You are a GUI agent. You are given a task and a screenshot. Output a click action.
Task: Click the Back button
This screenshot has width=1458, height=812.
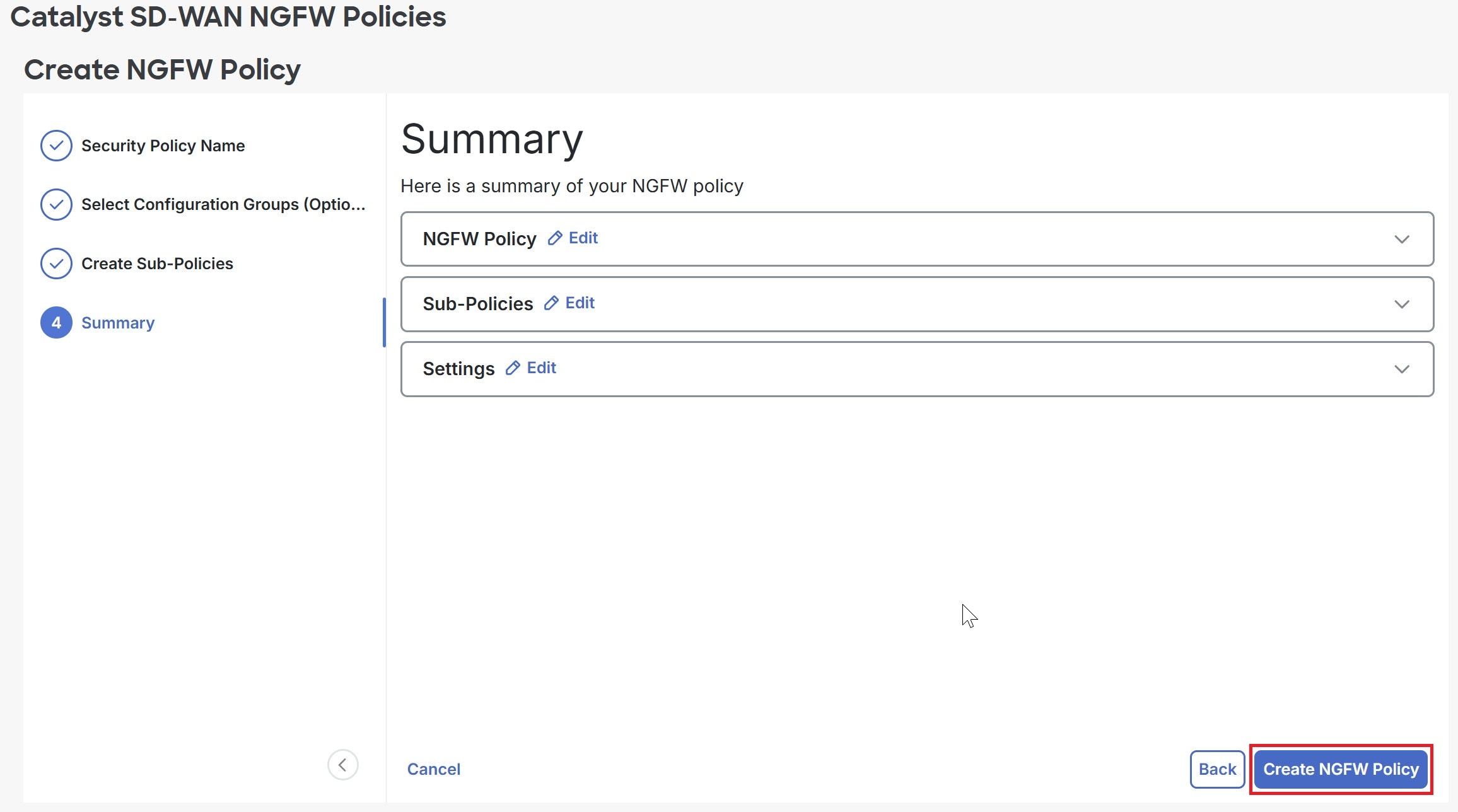(x=1216, y=769)
